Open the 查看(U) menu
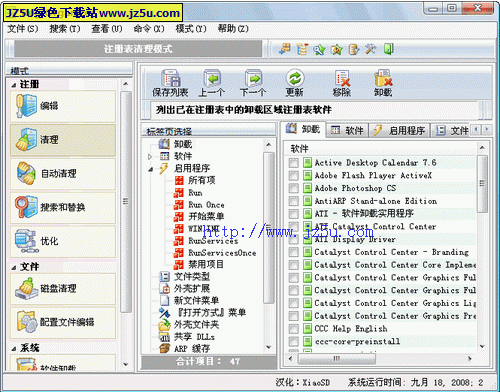Viewport: 500px width, 392px height. [107, 29]
